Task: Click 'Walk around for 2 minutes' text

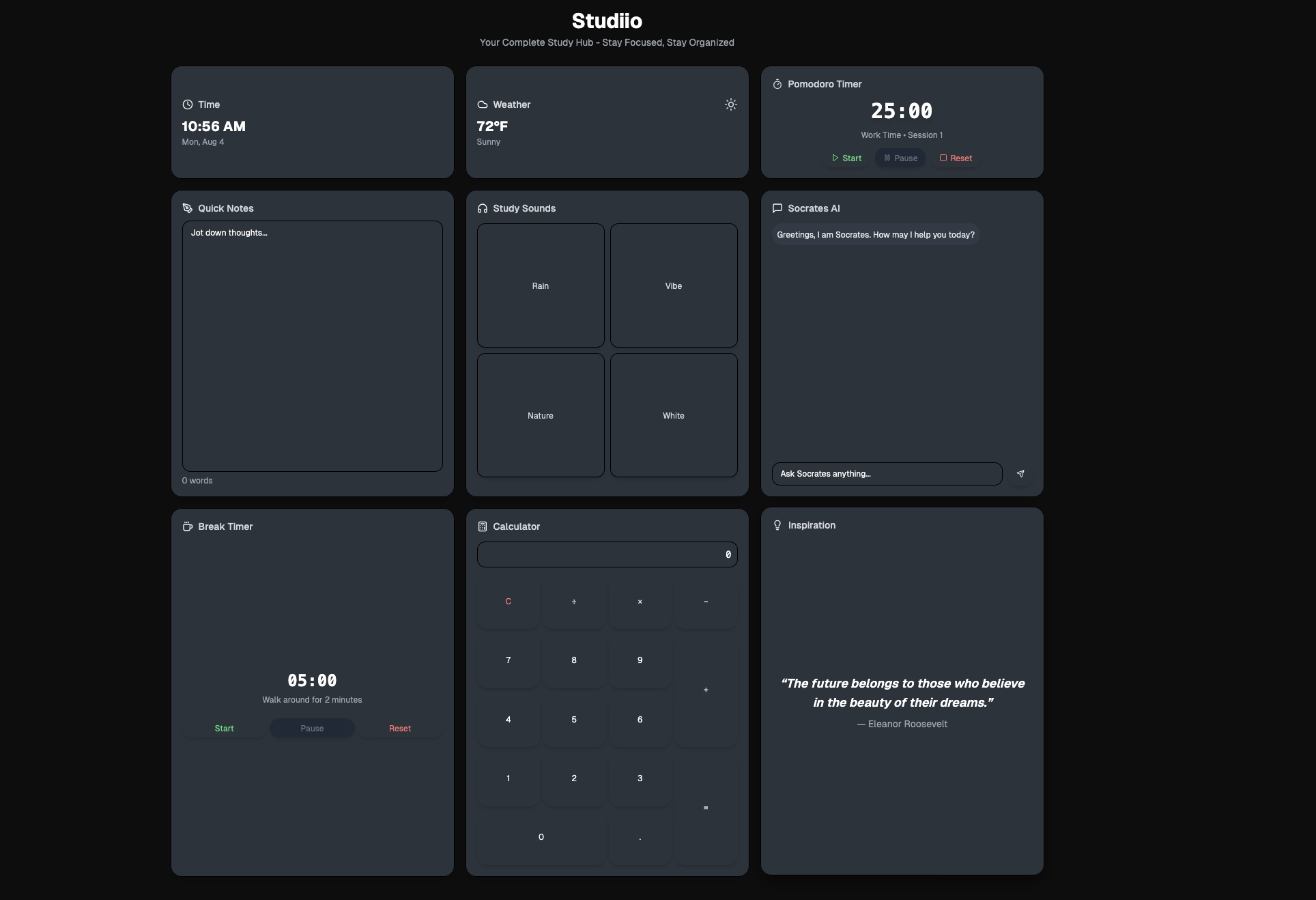Action: point(312,700)
